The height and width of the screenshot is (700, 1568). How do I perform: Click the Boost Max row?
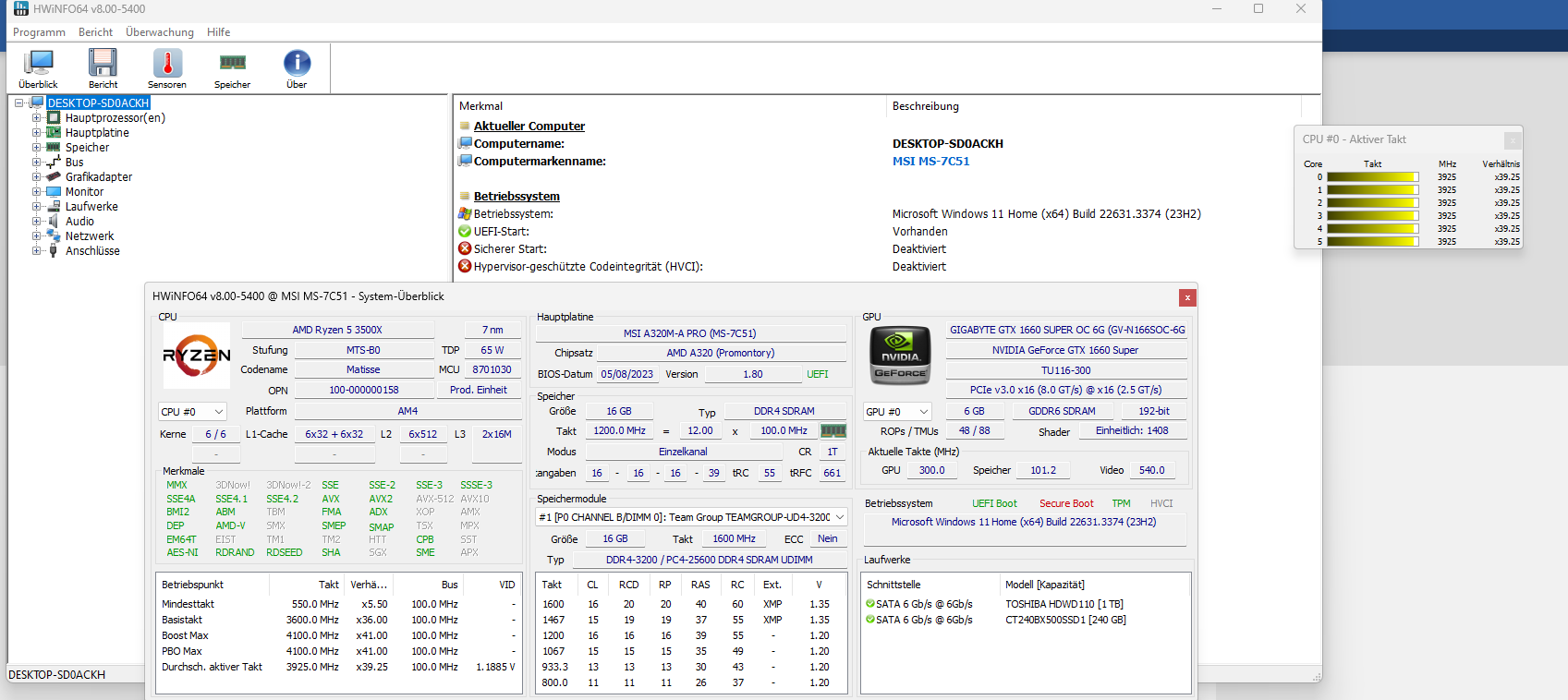coord(339,635)
